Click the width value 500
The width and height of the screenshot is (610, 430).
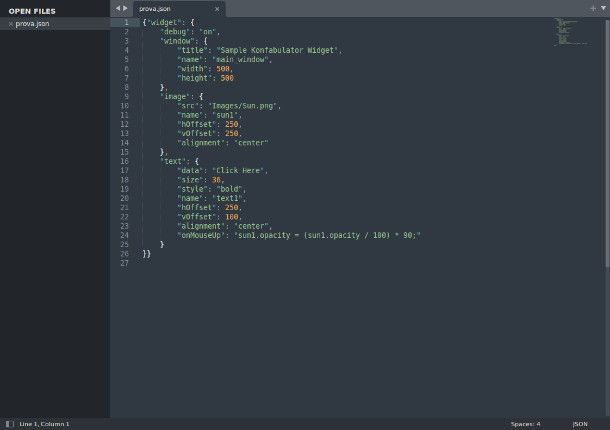tap(223, 69)
